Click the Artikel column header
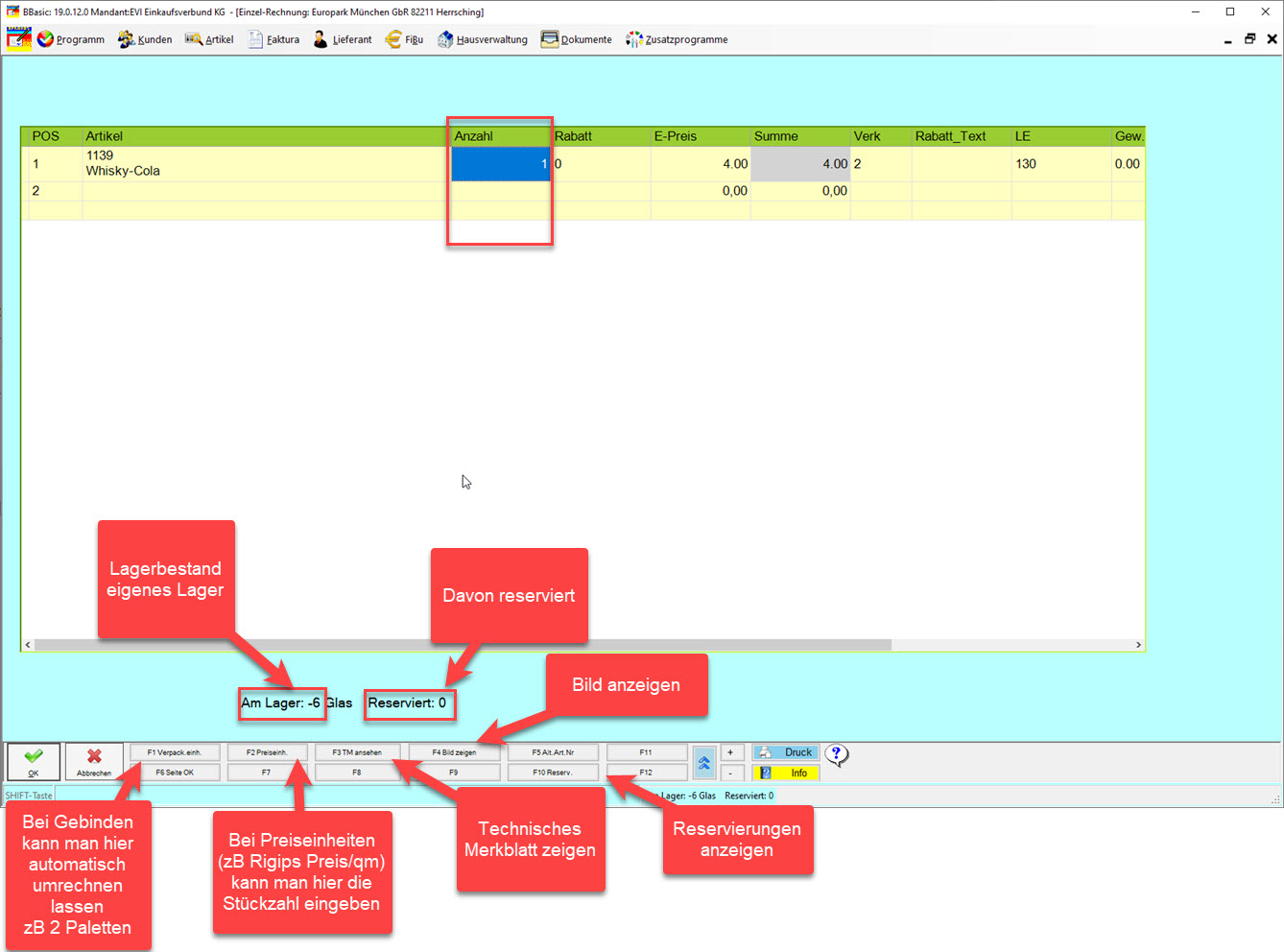 (267, 136)
